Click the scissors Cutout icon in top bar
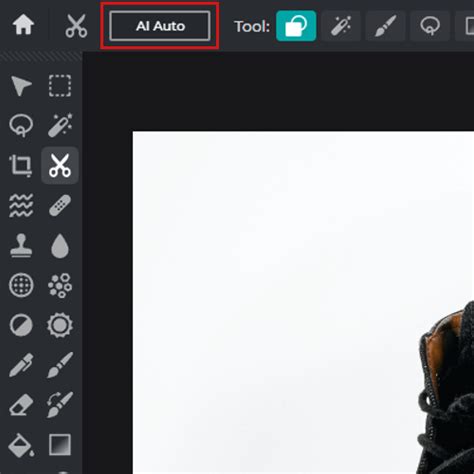The height and width of the screenshot is (474, 474). click(x=76, y=26)
